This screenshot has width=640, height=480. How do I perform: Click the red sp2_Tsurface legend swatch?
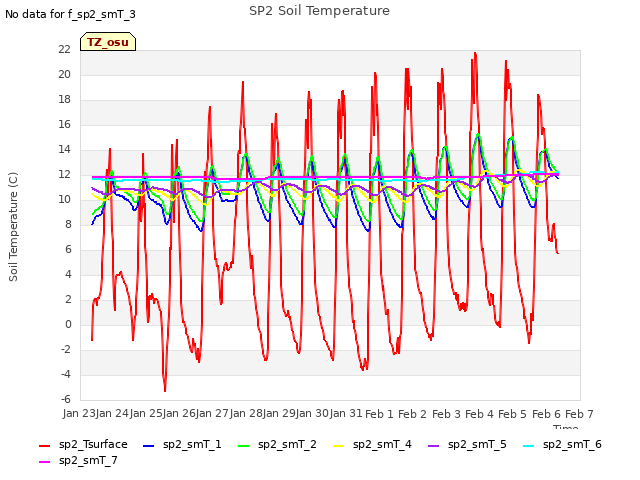44,446
